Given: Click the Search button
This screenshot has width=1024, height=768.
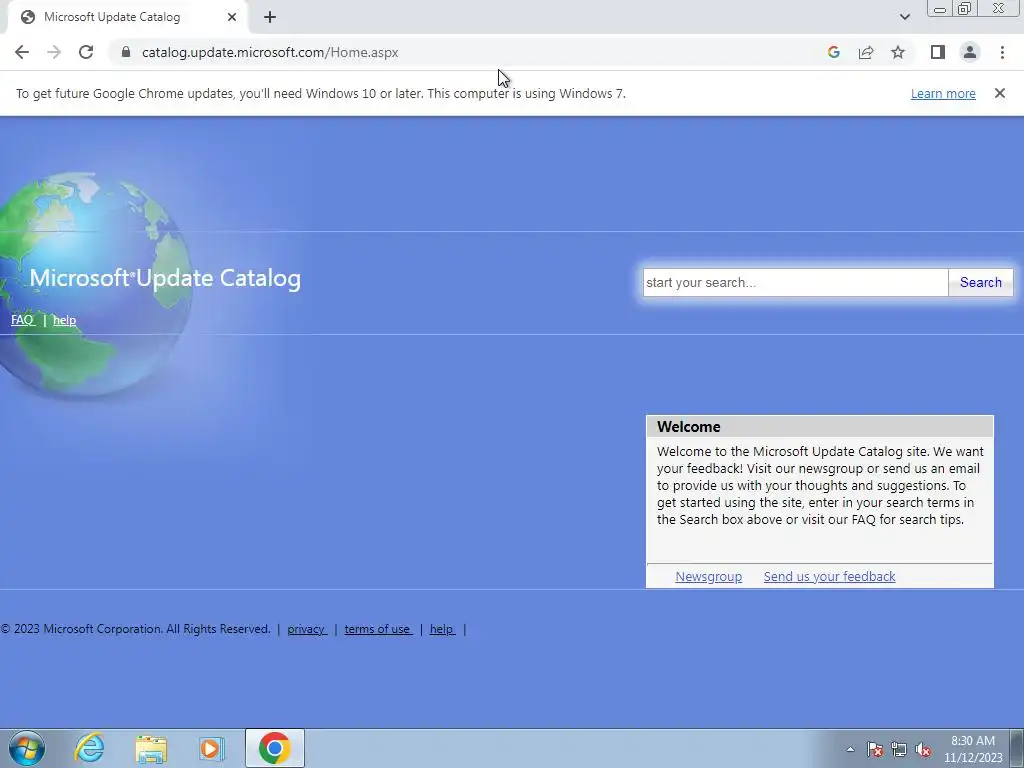Looking at the screenshot, I should tap(980, 282).
